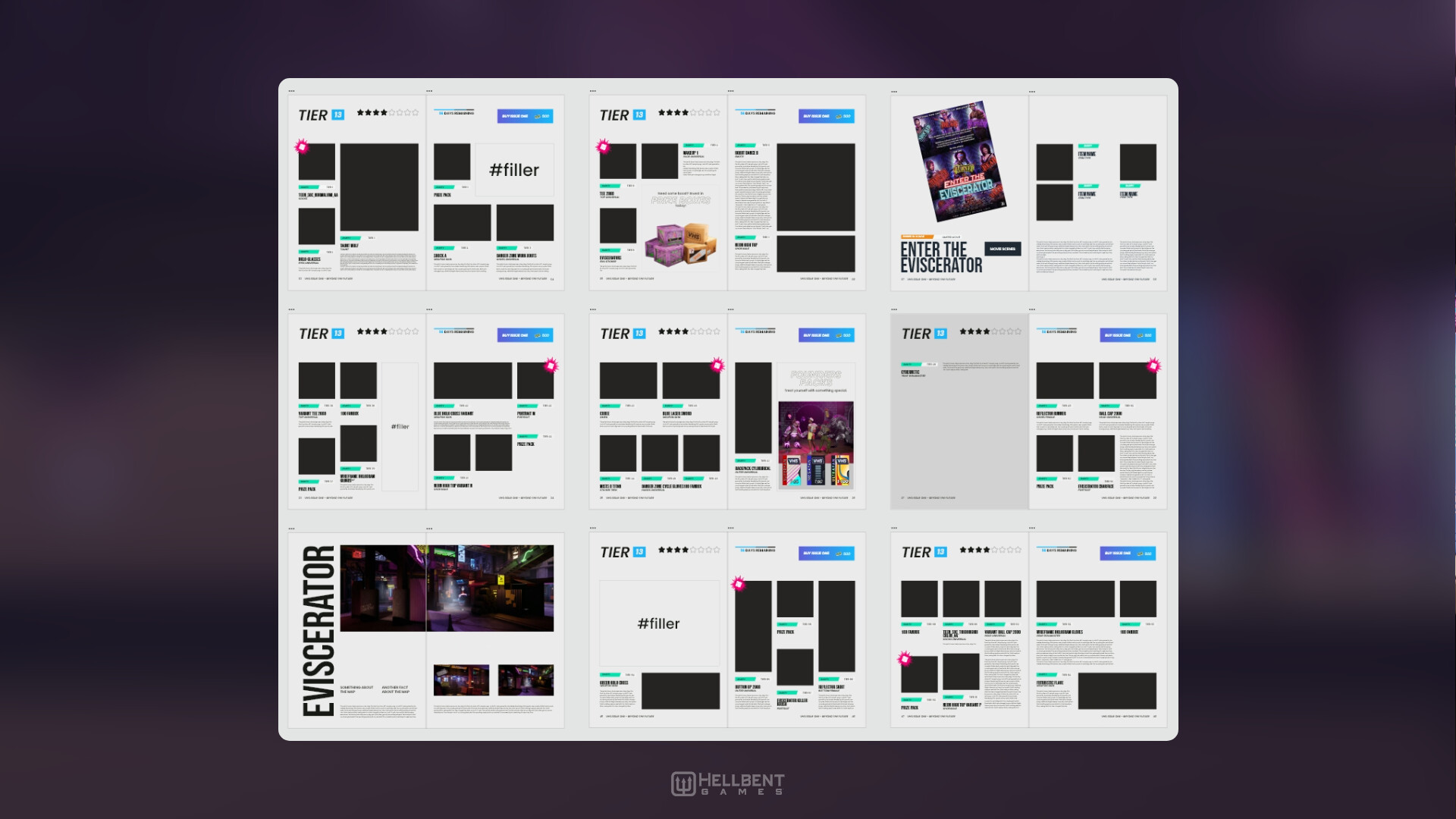Select large #filler placeholder beside Prize Pack
This screenshot has width=1456, height=819.
(x=514, y=170)
